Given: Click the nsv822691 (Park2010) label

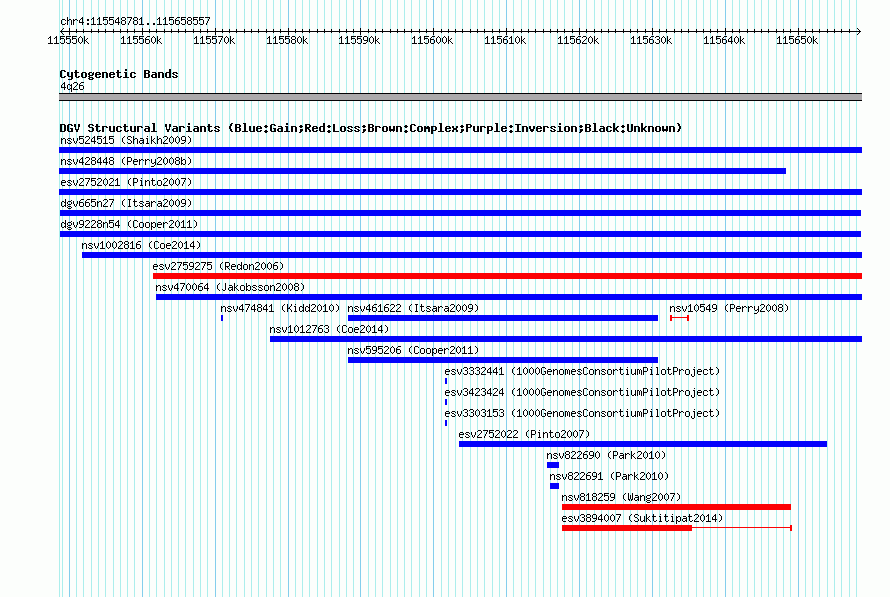Looking at the screenshot, I should pyautogui.click(x=609, y=476).
